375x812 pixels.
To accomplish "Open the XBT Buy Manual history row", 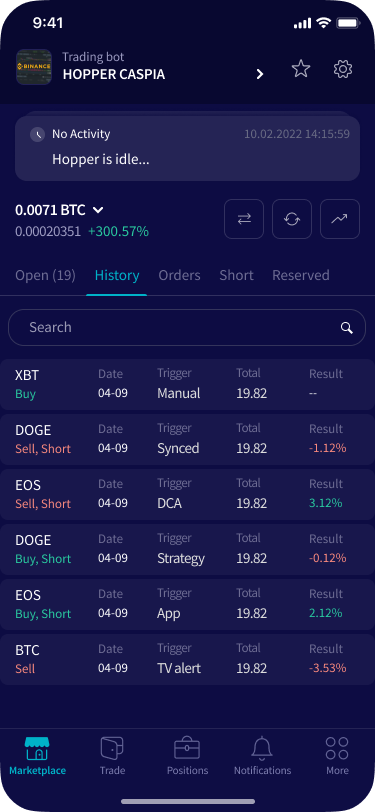I will pos(188,384).
